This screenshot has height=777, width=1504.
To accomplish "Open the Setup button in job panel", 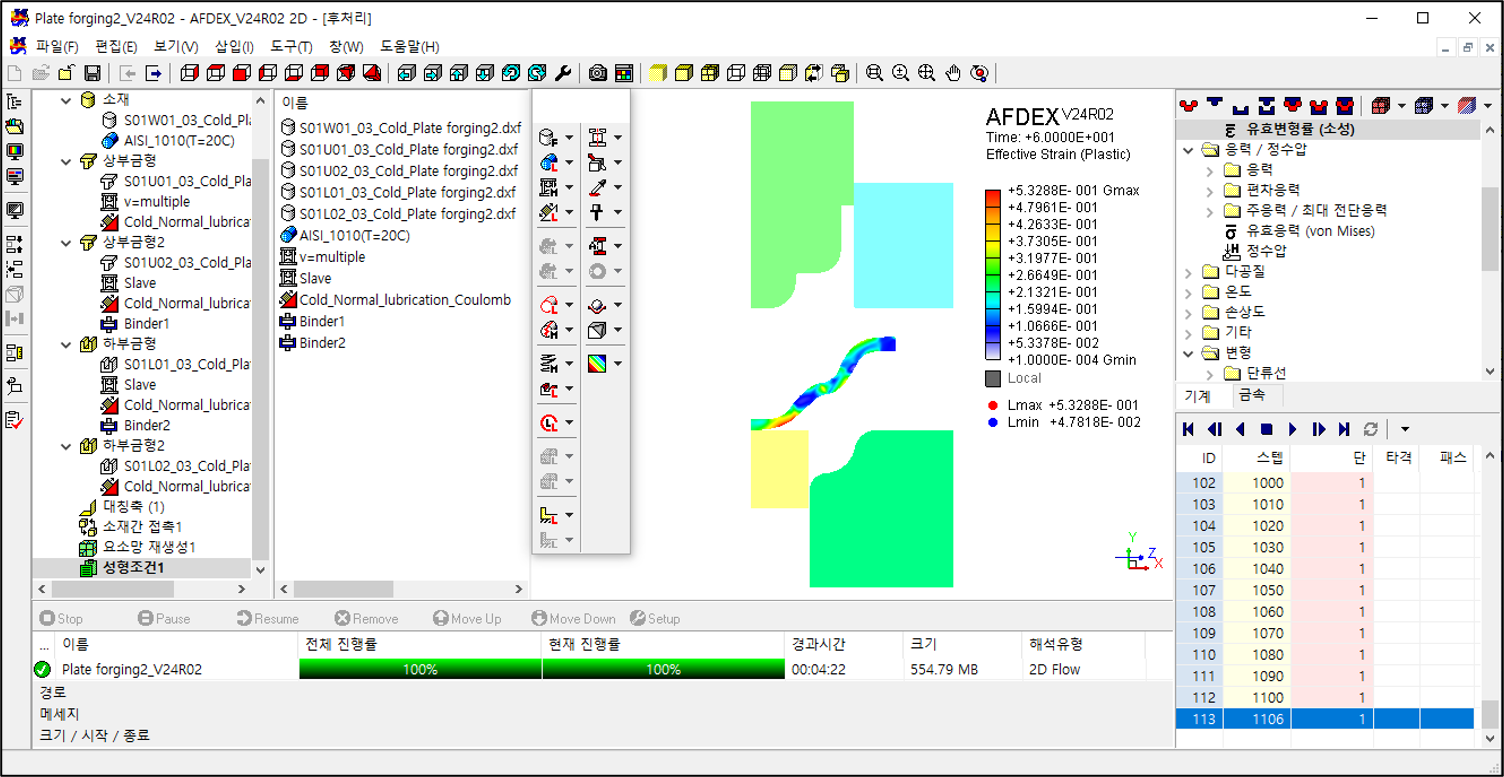I will coord(655,619).
